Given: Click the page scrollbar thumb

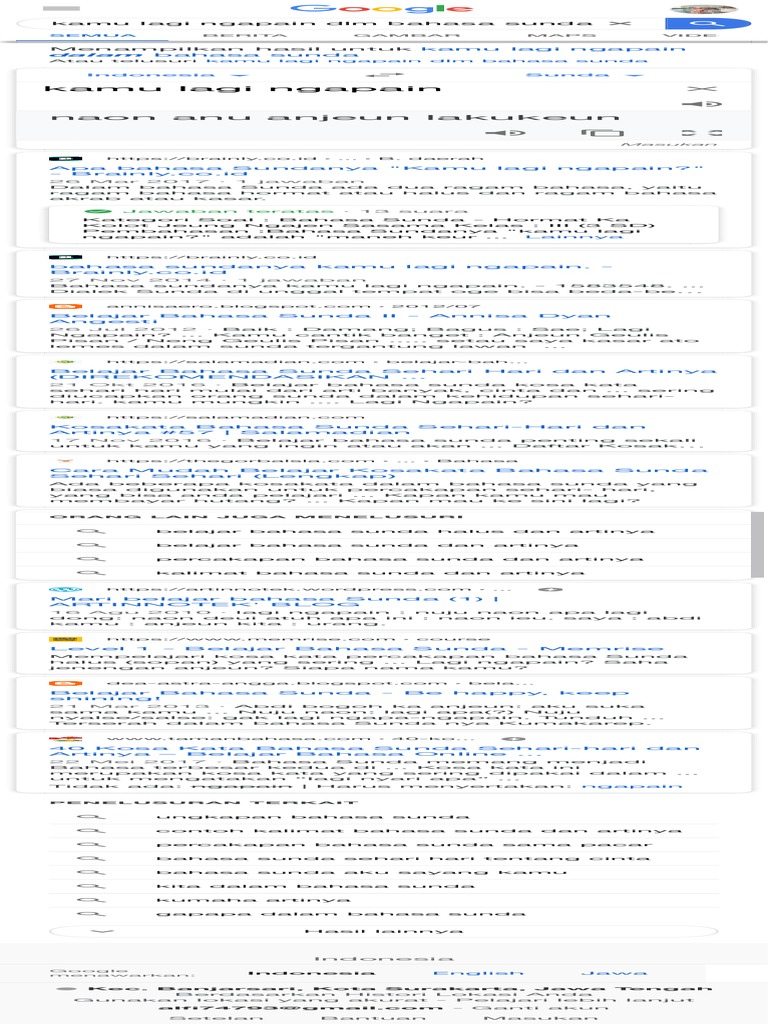Looking at the screenshot, I should point(757,545).
